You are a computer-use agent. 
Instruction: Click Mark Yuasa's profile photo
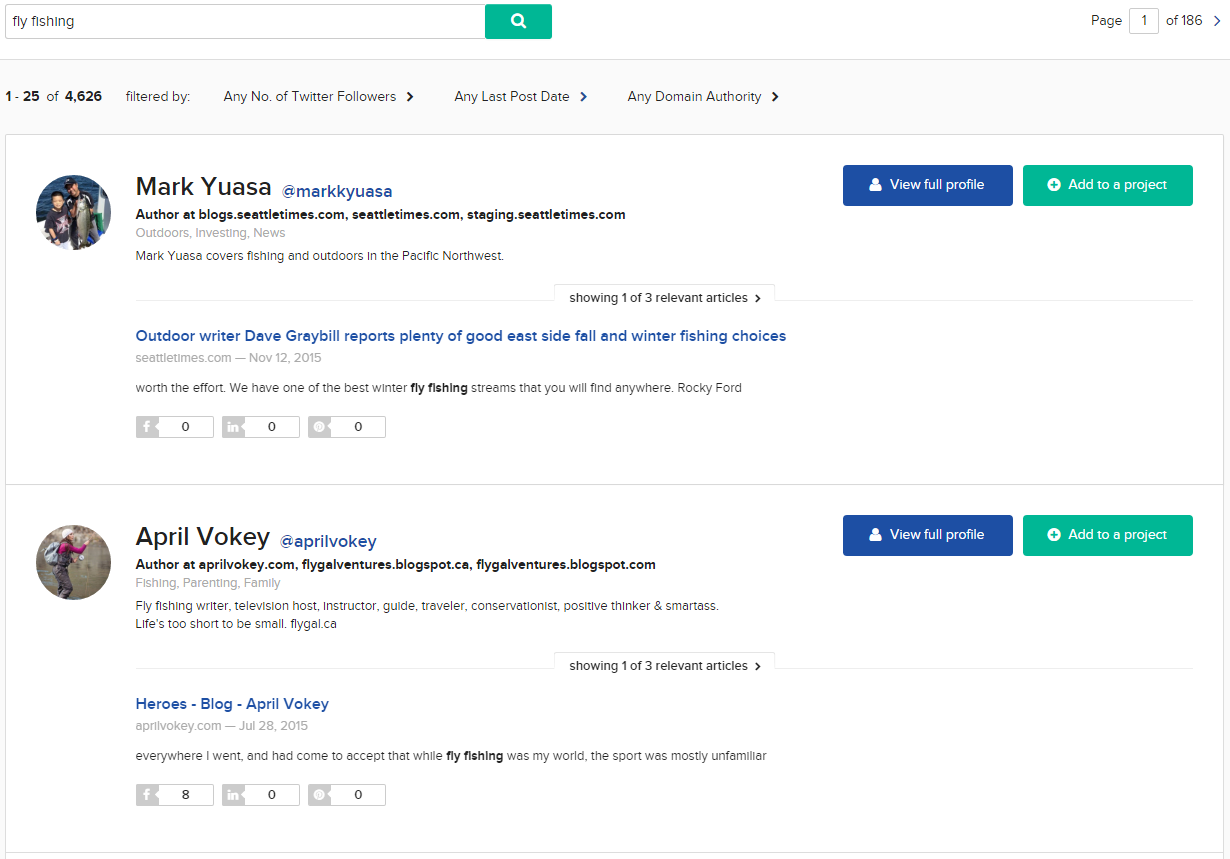coord(74,212)
